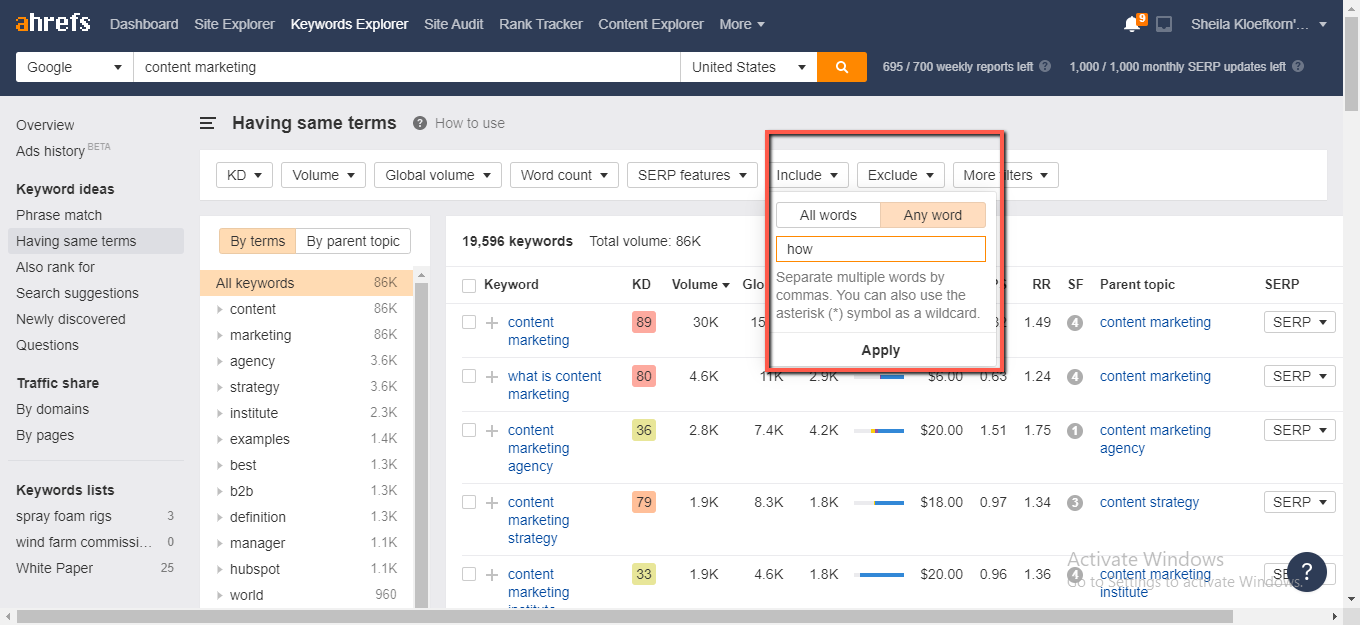Open the United States country dropdown
The height and width of the screenshot is (625, 1360).
click(748, 67)
